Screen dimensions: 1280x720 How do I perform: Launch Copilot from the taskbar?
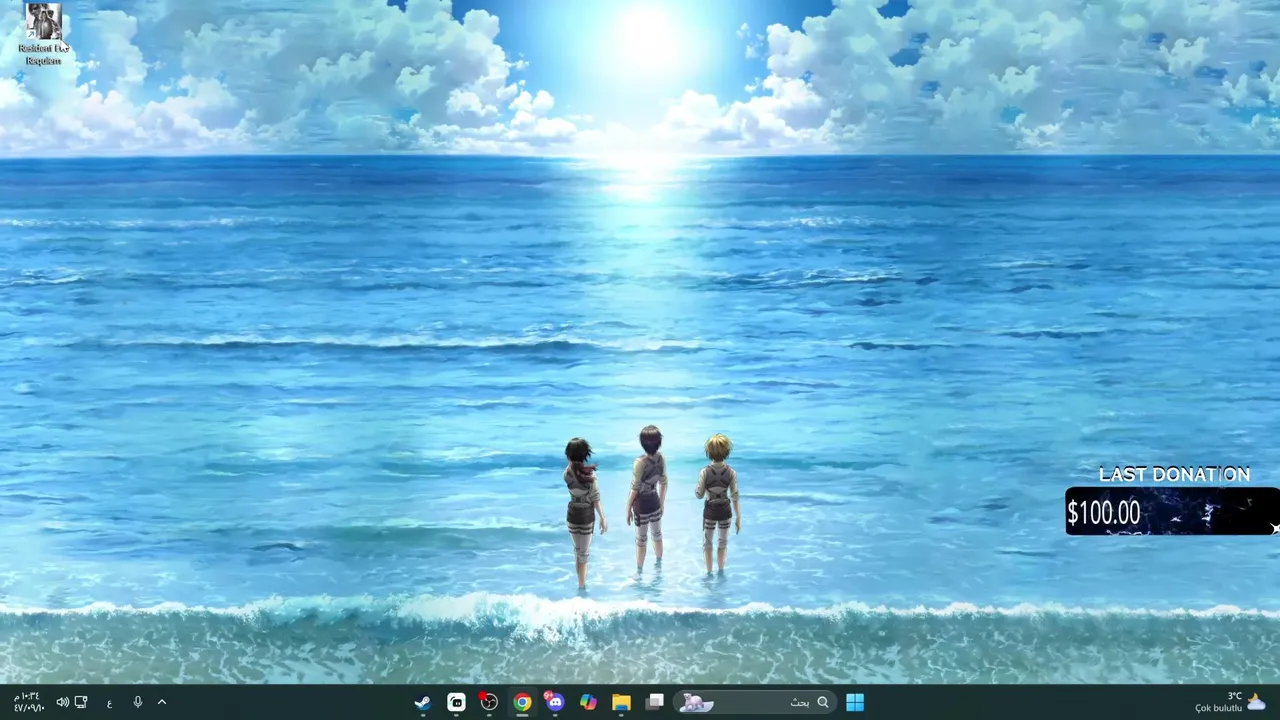tap(588, 702)
